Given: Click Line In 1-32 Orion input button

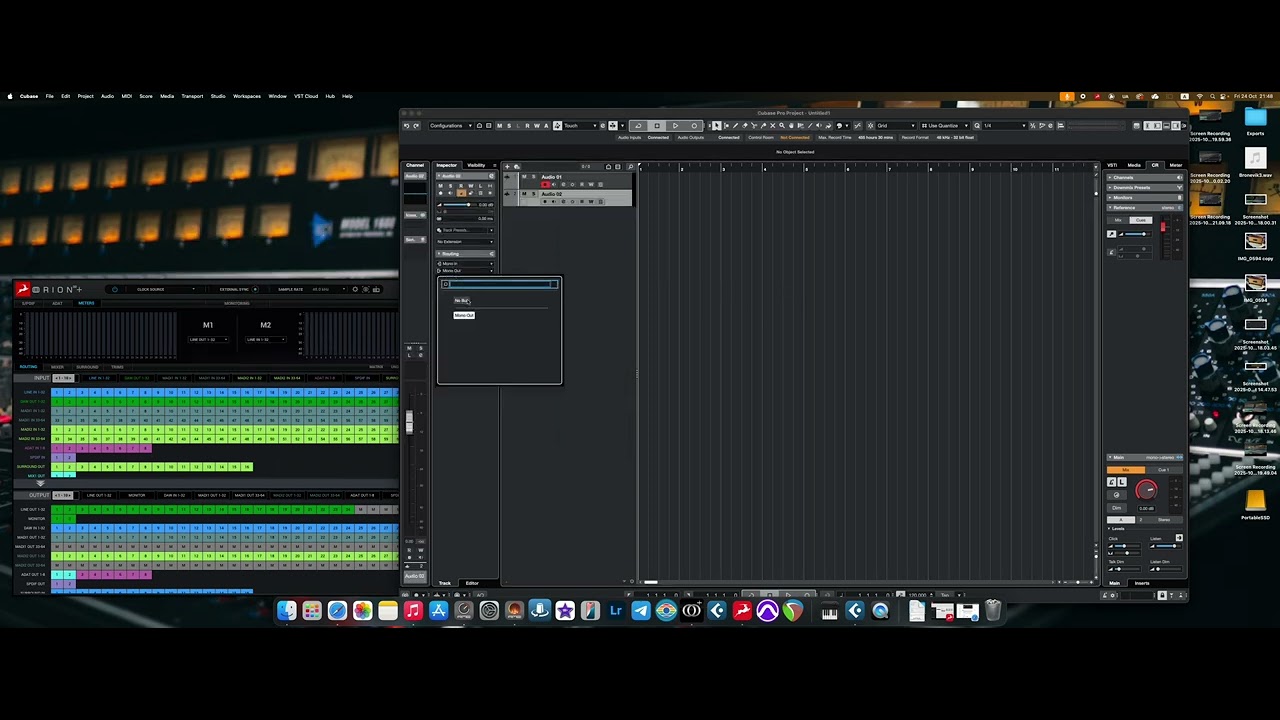Looking at the screenshot, I should [x=99, y=378].
